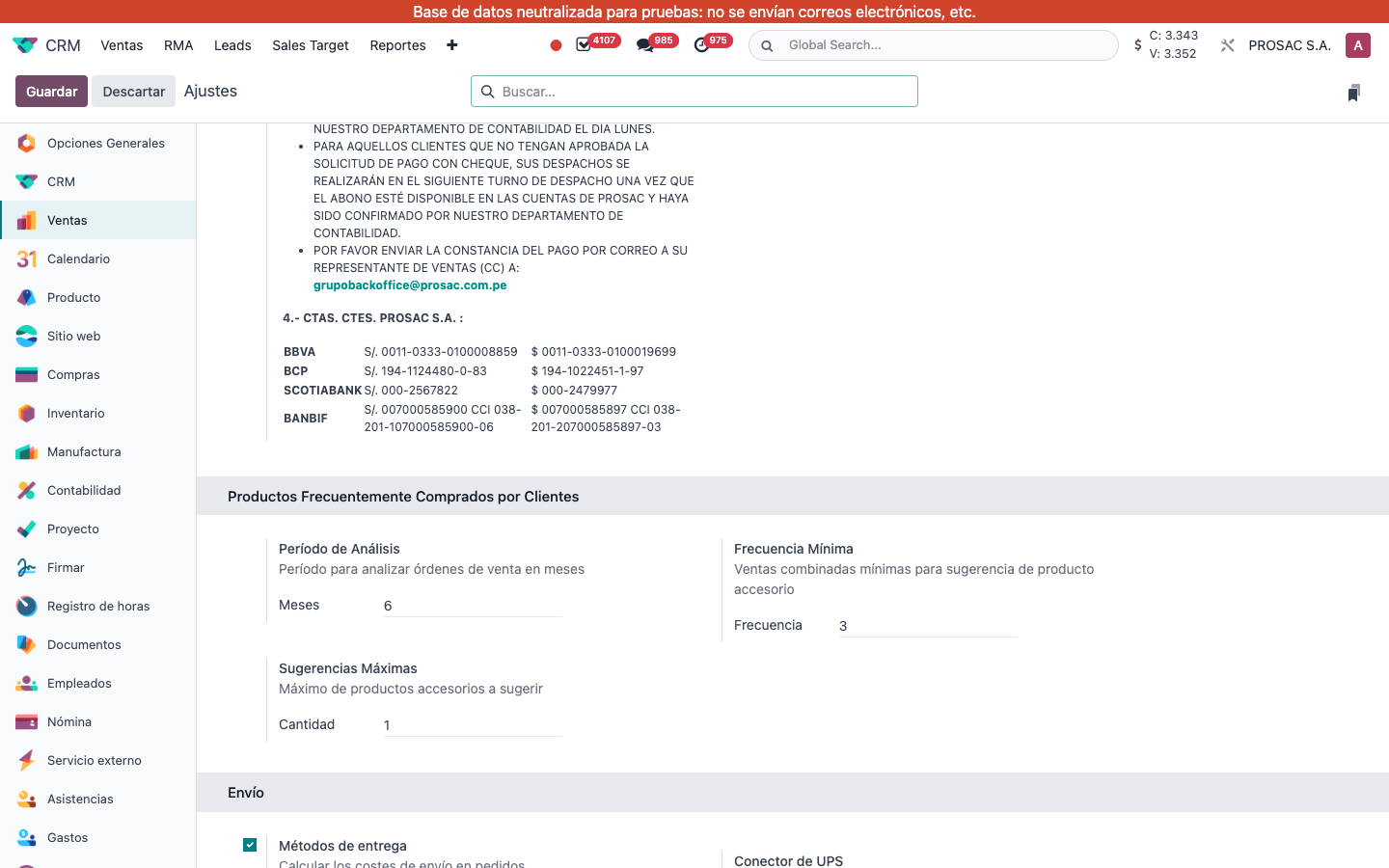1389x868 pixels.
Task: Open the Reportes menu
Action: 397,45
